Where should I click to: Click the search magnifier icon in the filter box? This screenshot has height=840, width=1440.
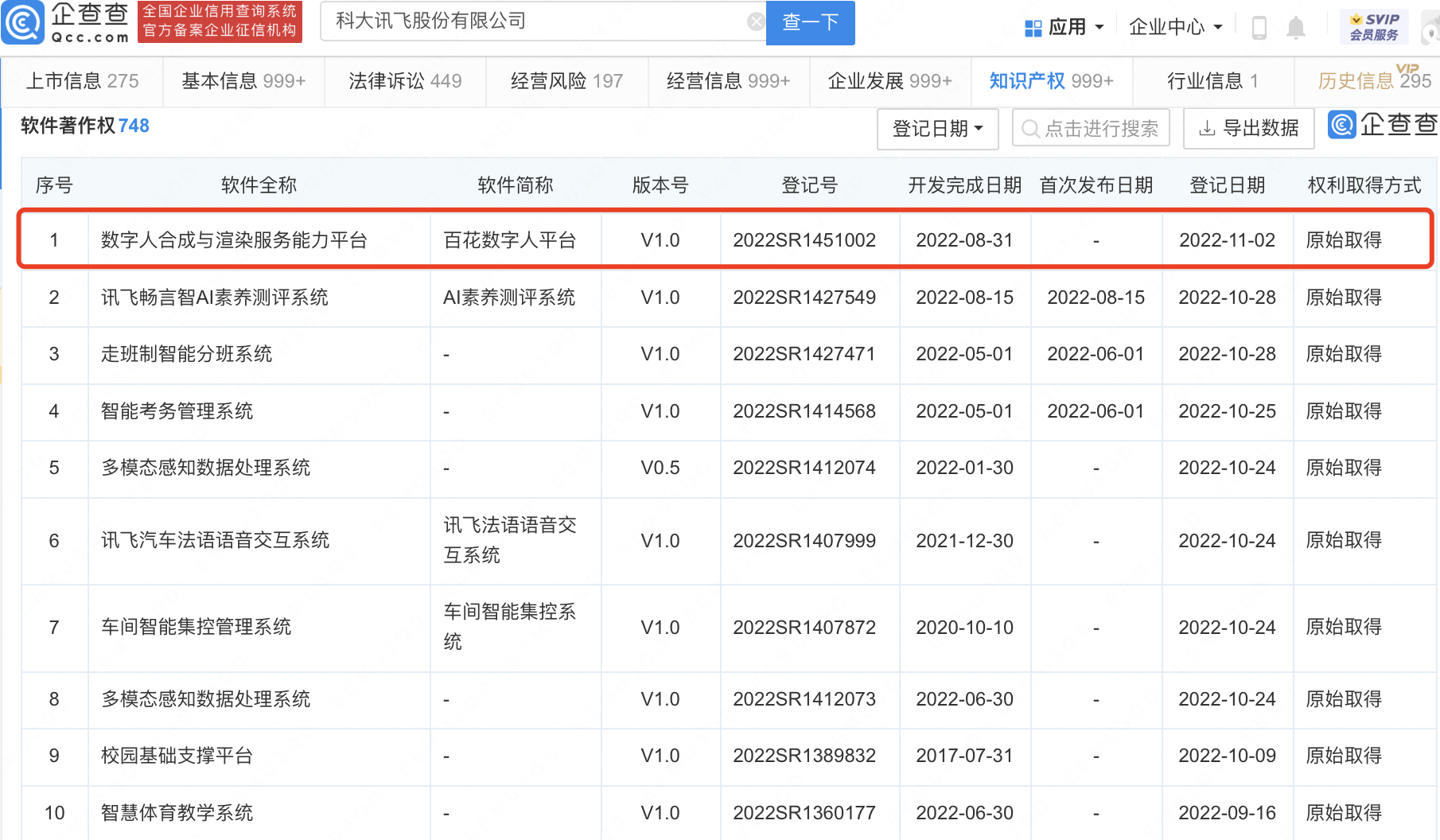[x=1030, y=129]
